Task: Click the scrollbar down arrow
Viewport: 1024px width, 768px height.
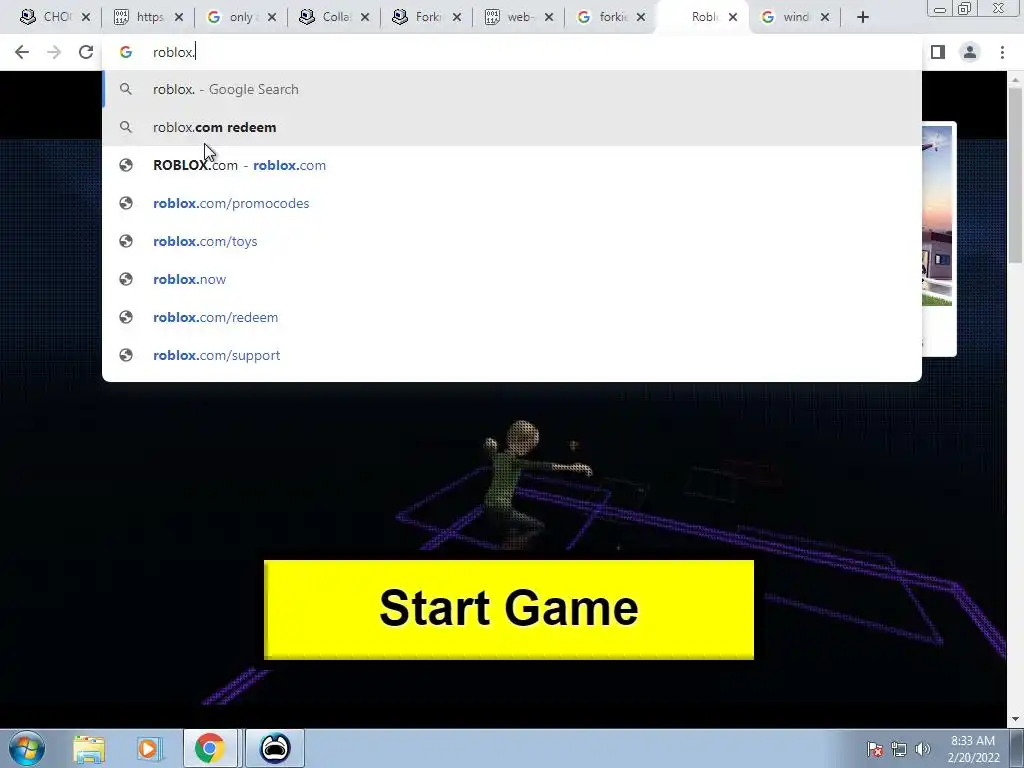Action: click(1015, 719)
